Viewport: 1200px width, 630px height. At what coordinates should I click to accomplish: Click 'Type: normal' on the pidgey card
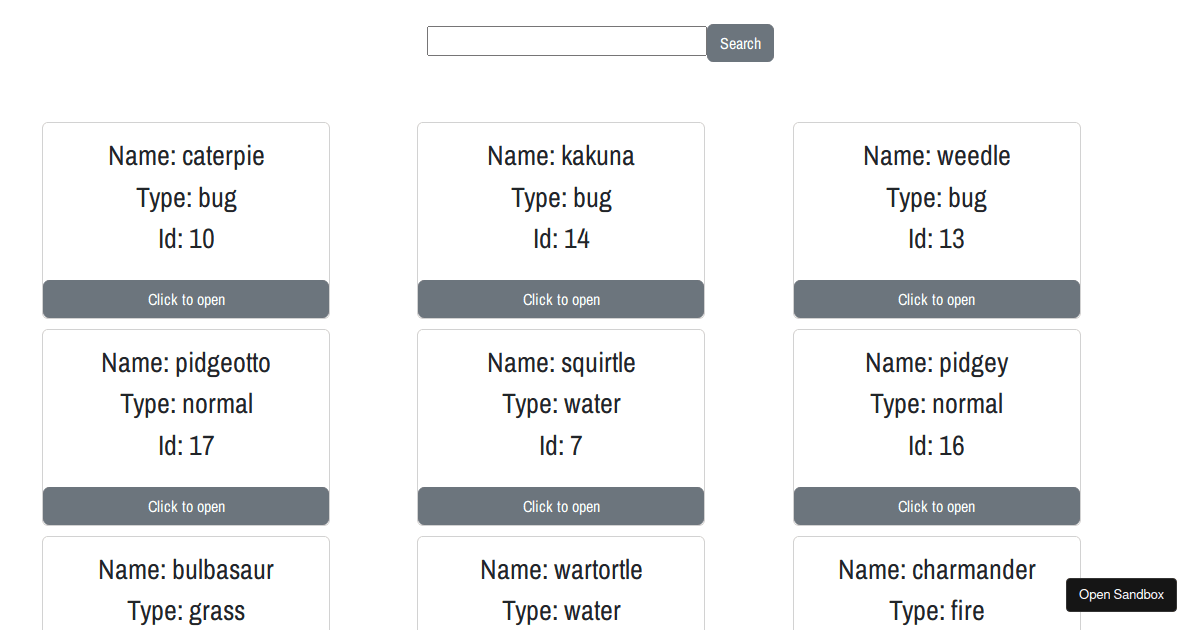click(x=937, y=404)
